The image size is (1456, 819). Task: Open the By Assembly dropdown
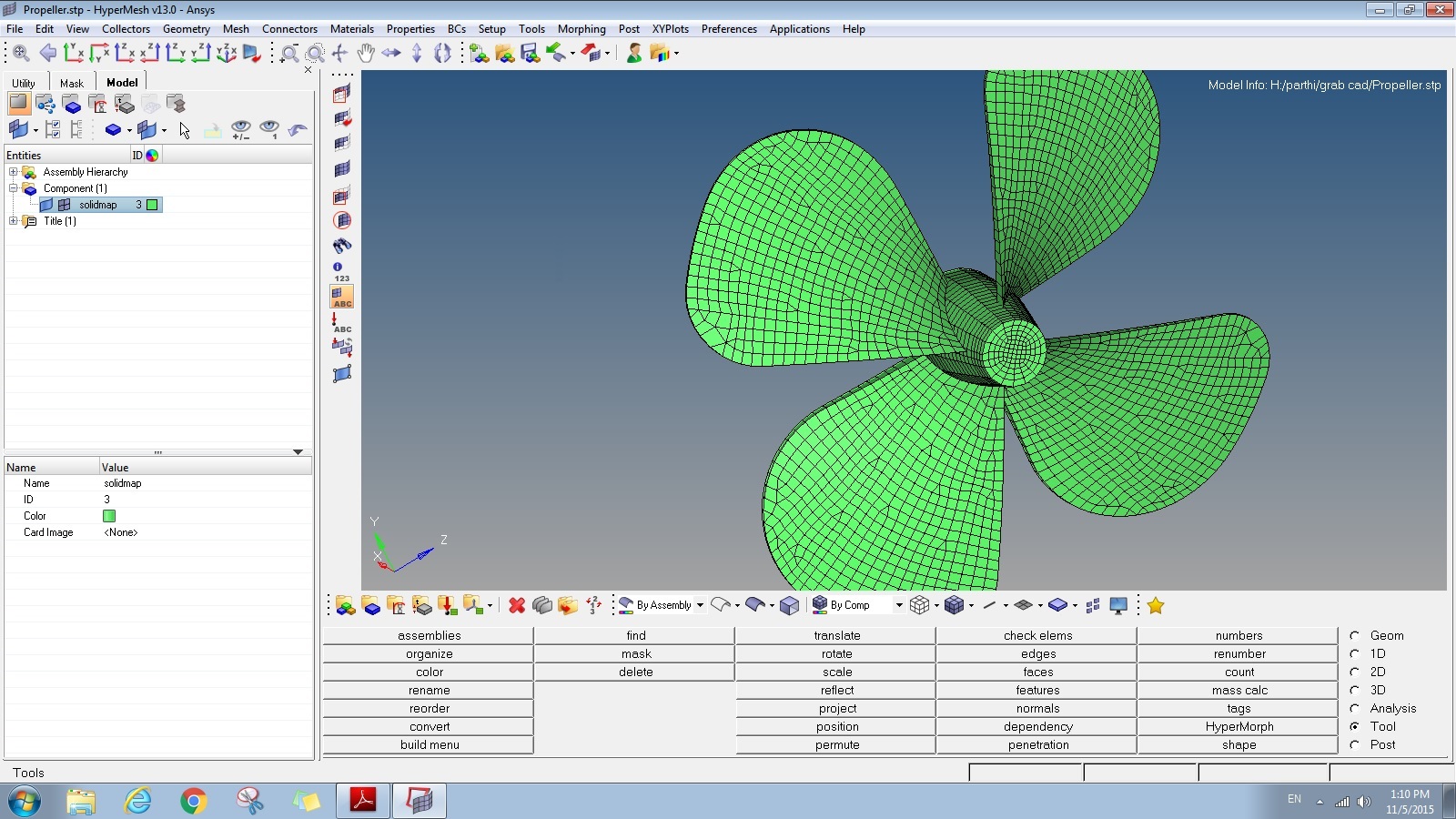pos(700,605)
